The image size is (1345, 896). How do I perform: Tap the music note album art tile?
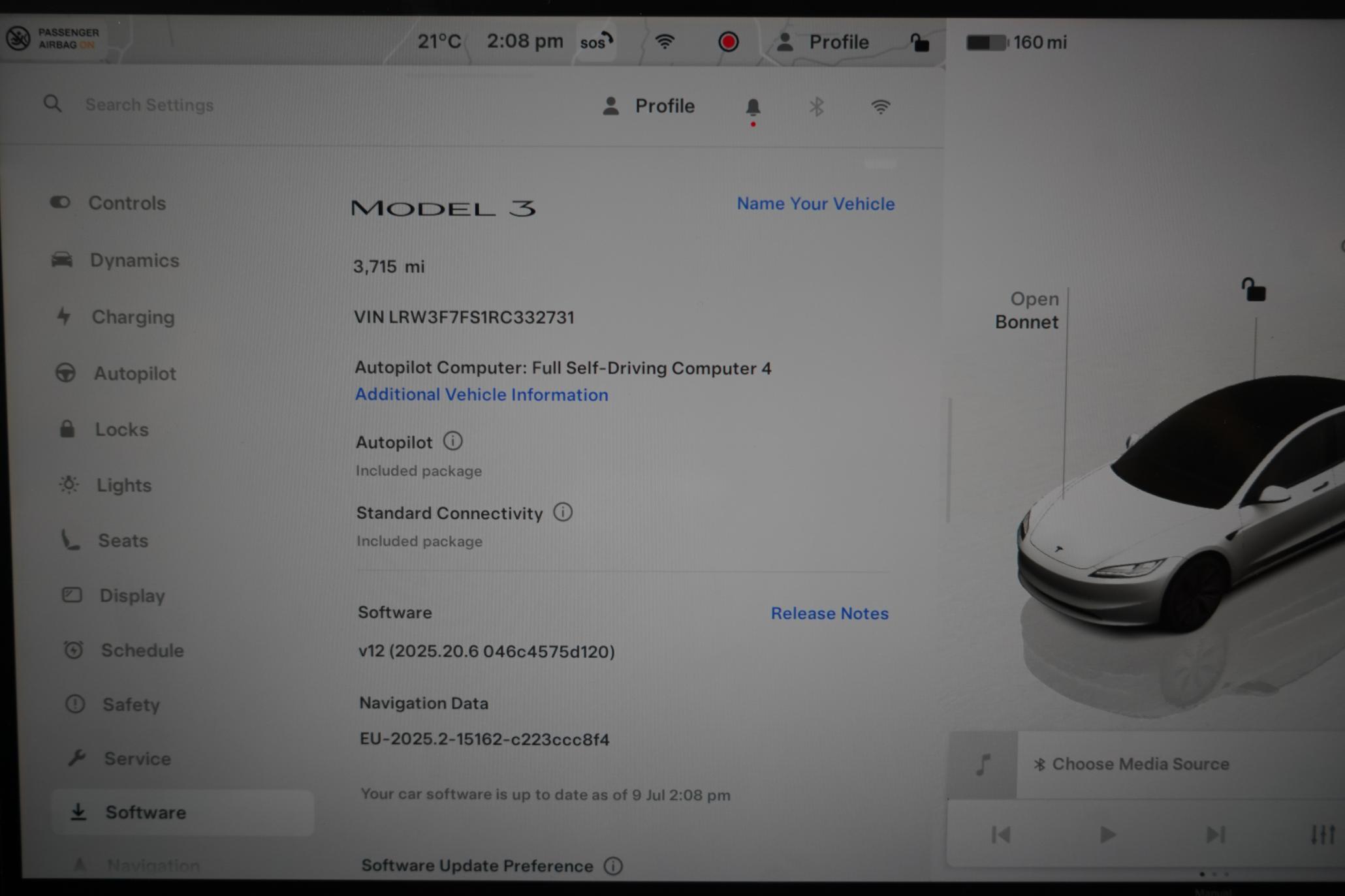pos(983,765)
